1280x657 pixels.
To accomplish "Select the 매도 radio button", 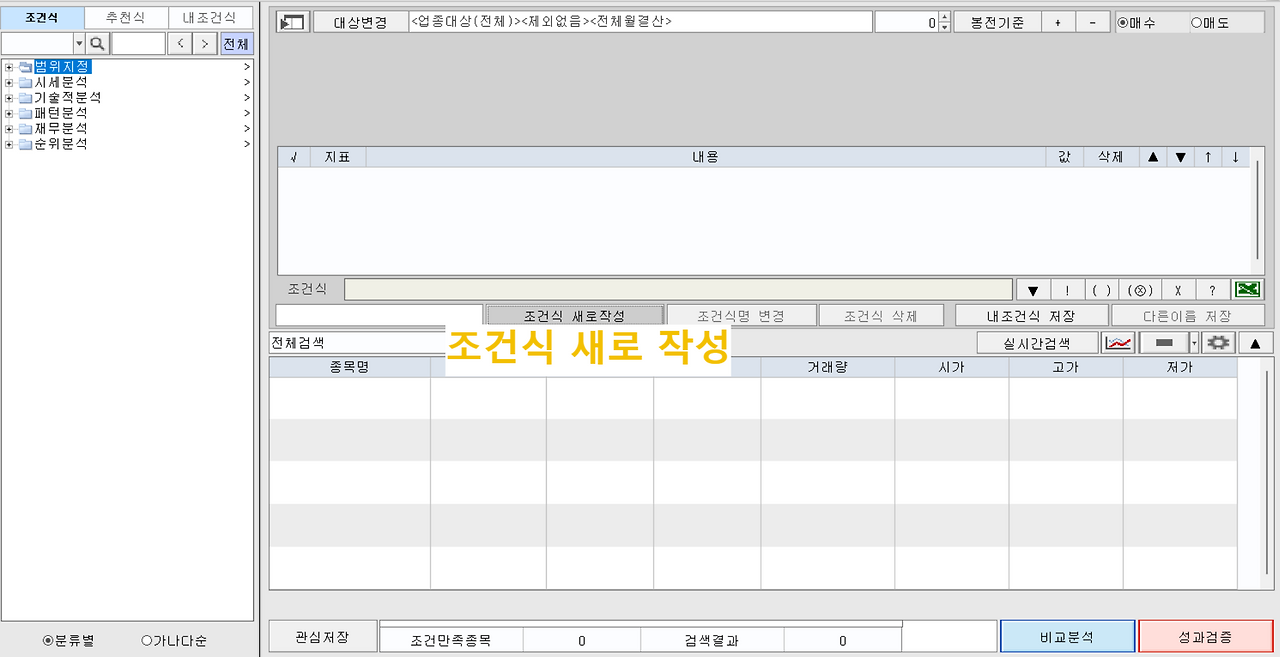I will [x=1210, y=22].
